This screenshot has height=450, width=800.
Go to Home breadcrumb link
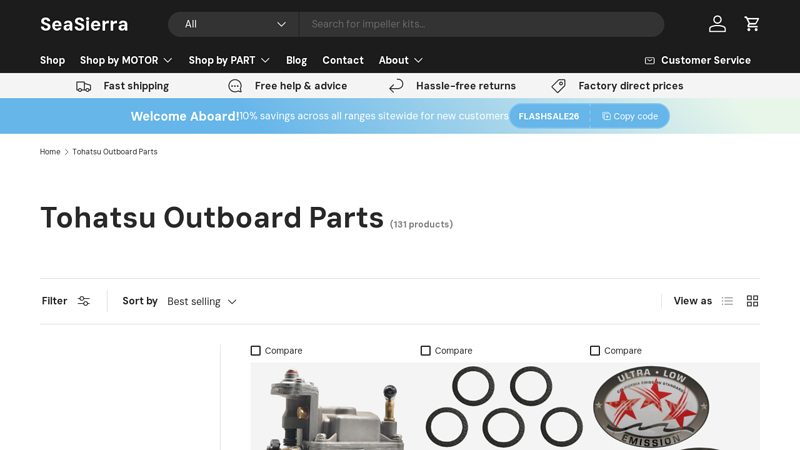tap(50, 152)
